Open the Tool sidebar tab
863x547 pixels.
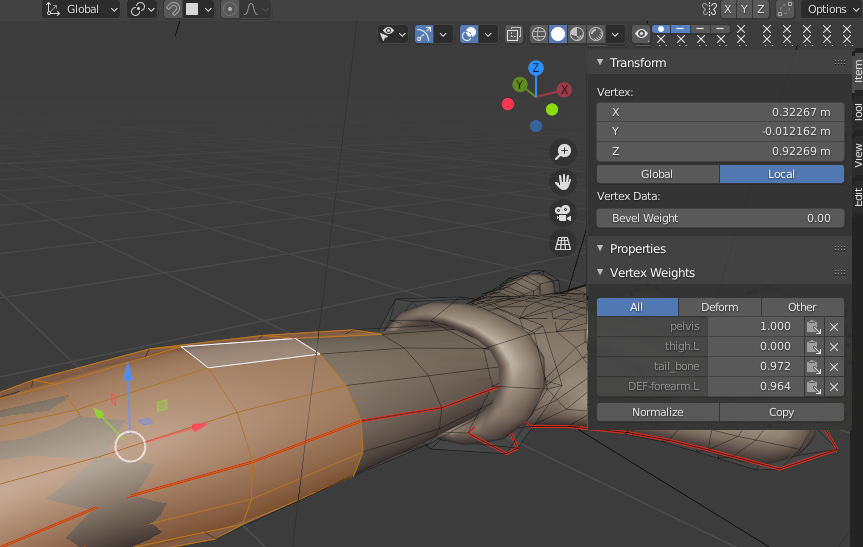click(x=857, y=112)
